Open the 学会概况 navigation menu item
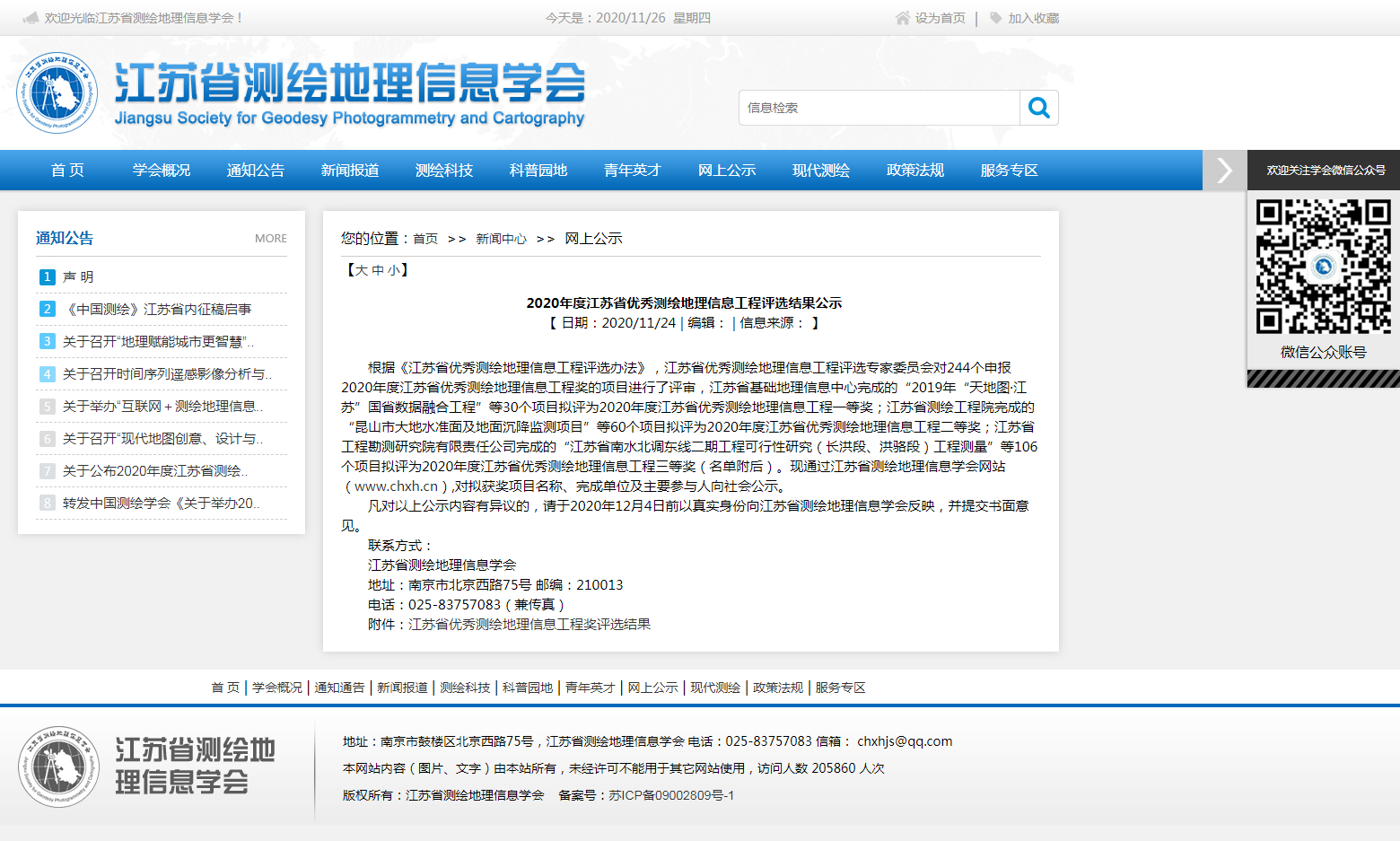This screenshot has width=1400, height=841. [x=162, y=171]
